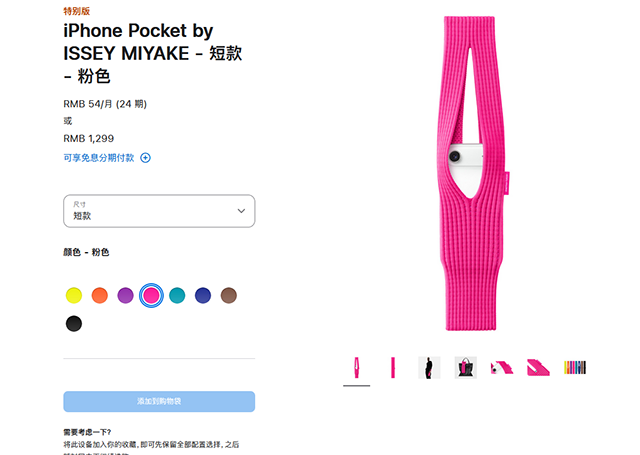Open close-up thumbnail with camera visible

(x=502, y=368)
